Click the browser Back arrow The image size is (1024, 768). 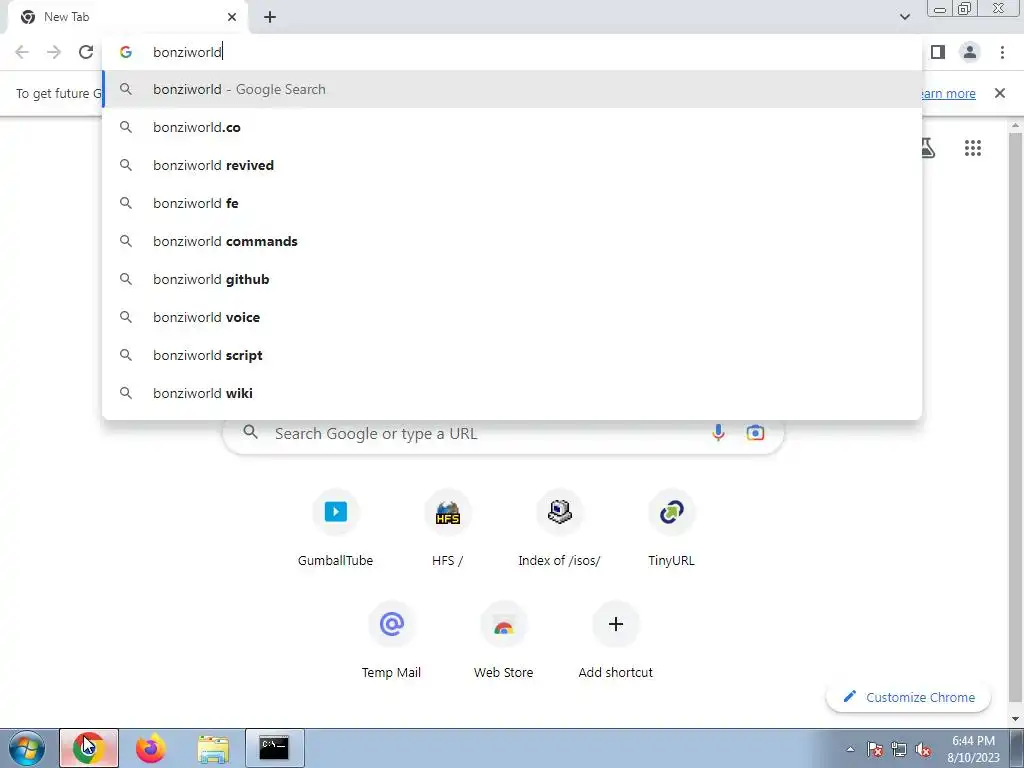pos(22,52)
